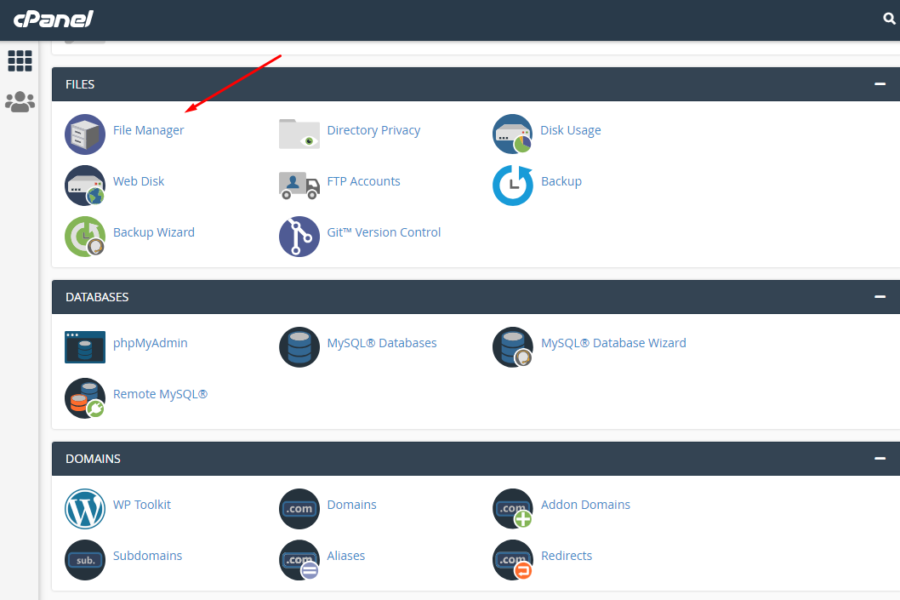Open the MySQL Databases link
The image size is (900, 600).
coord(382,343)
